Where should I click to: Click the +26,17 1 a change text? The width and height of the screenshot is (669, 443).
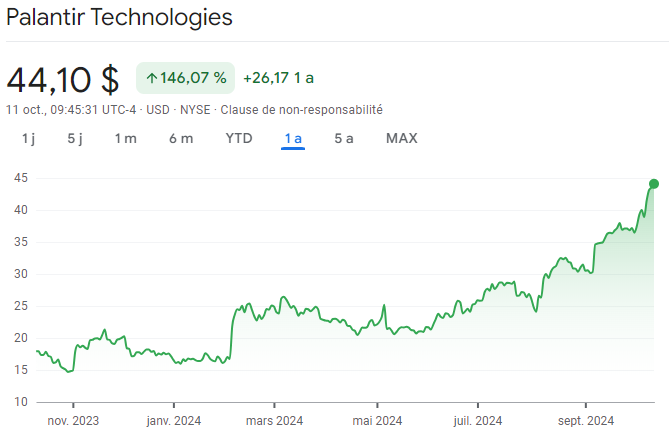pyautogui.click(x=279, y=78)
